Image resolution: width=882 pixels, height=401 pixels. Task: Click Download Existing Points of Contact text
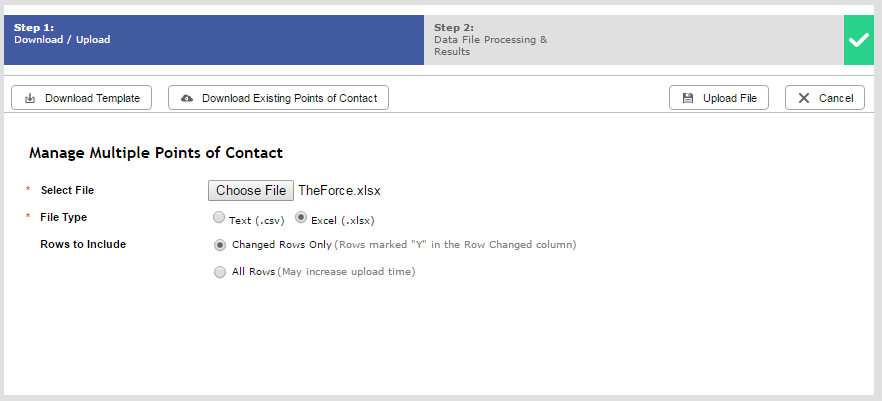[x=290, y=98]
